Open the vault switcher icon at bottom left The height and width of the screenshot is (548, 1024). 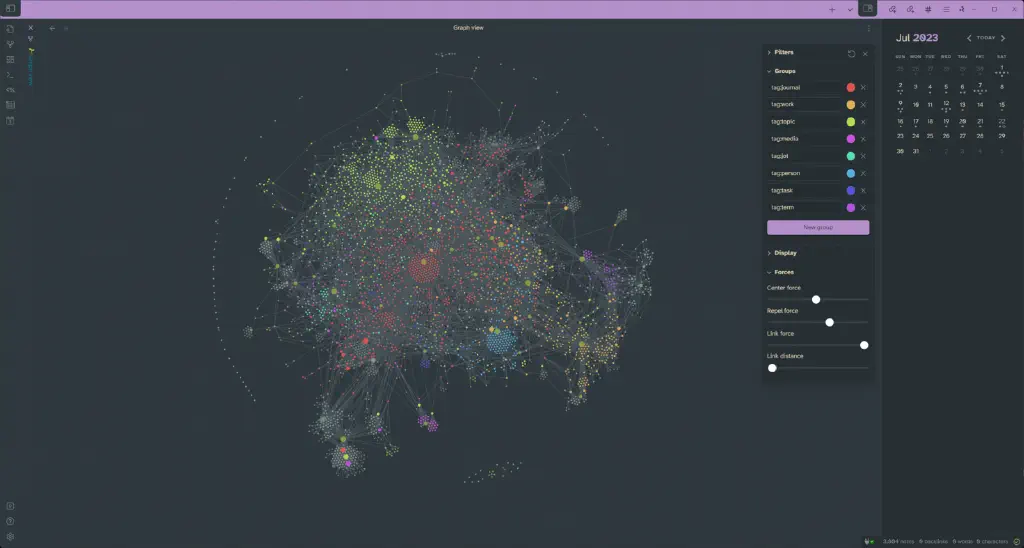(x=10, y=506)
